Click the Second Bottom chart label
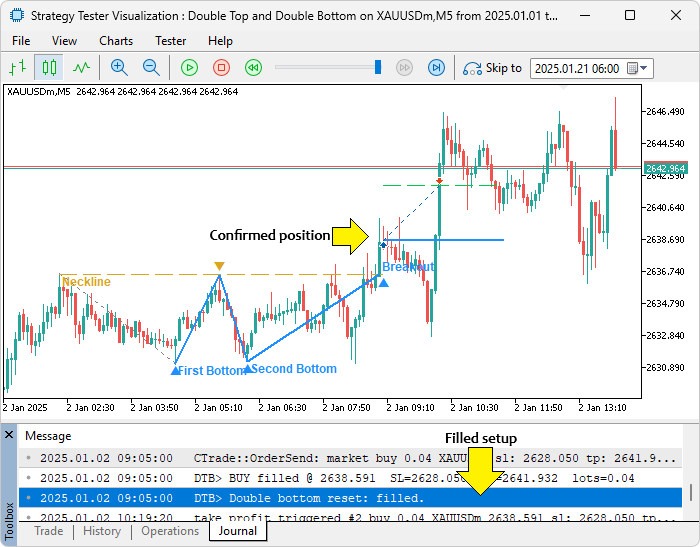Image resolution: width=700 pixels, height=547 pixels. [x=294, y=369]
